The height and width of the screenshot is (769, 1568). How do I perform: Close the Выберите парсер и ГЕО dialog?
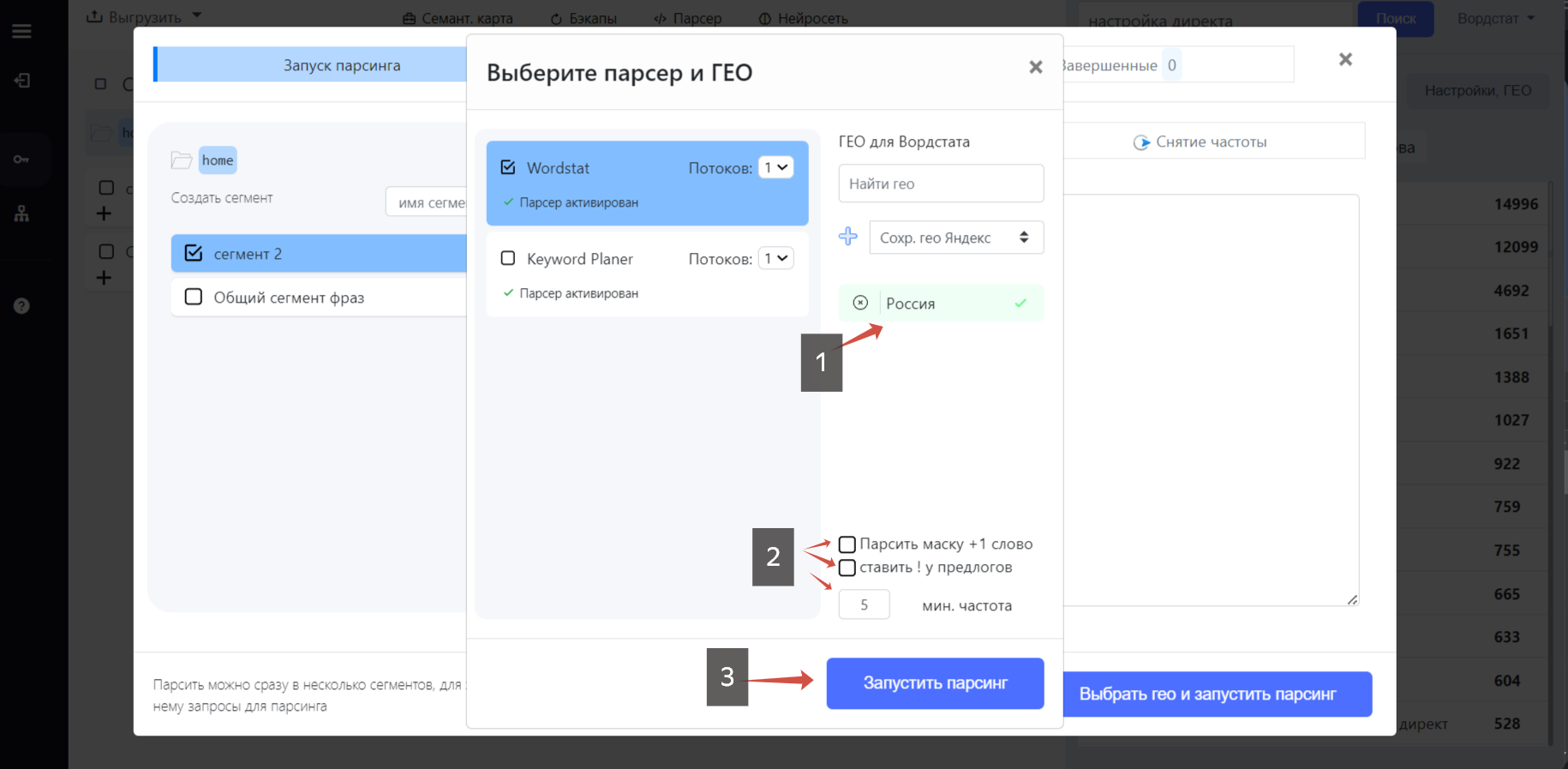click(x=1036, y=67)
